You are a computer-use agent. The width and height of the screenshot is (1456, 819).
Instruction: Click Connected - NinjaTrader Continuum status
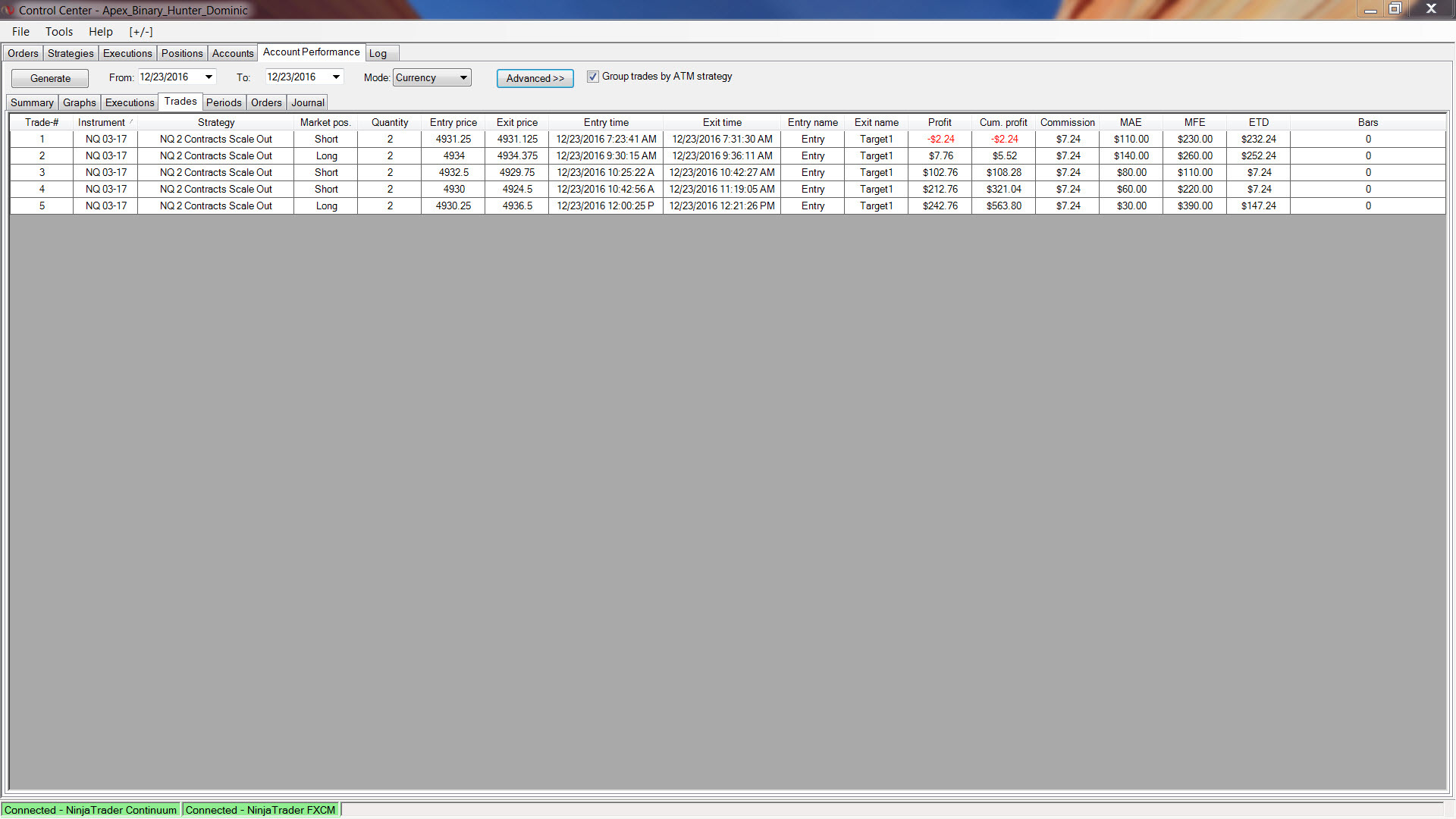coord(90,810)
